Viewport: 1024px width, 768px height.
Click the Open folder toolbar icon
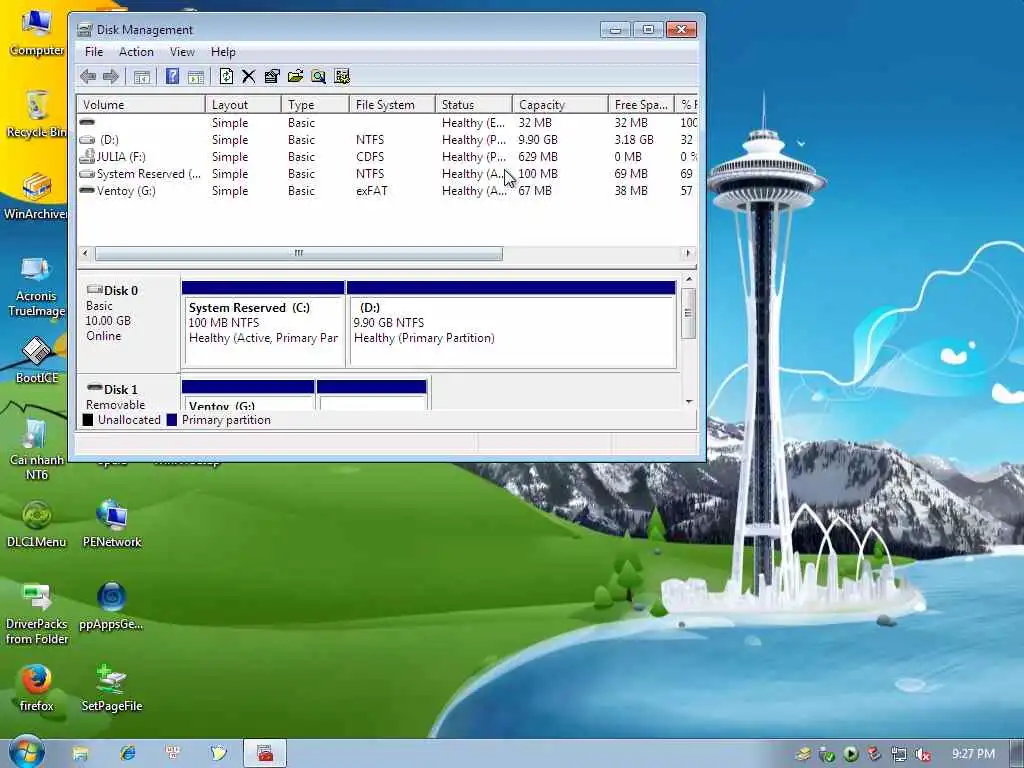coord(295,76)
